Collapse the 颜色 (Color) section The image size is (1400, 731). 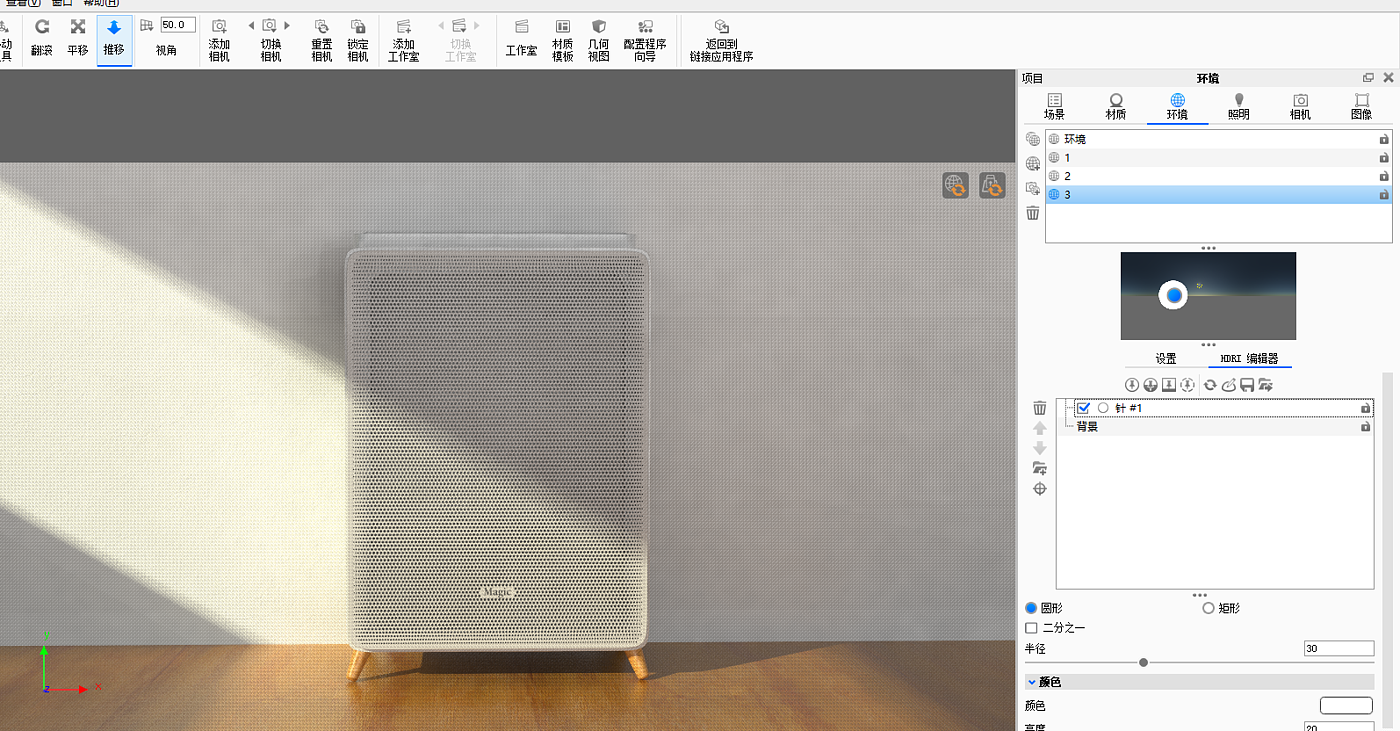click(x=1032, y=682)
